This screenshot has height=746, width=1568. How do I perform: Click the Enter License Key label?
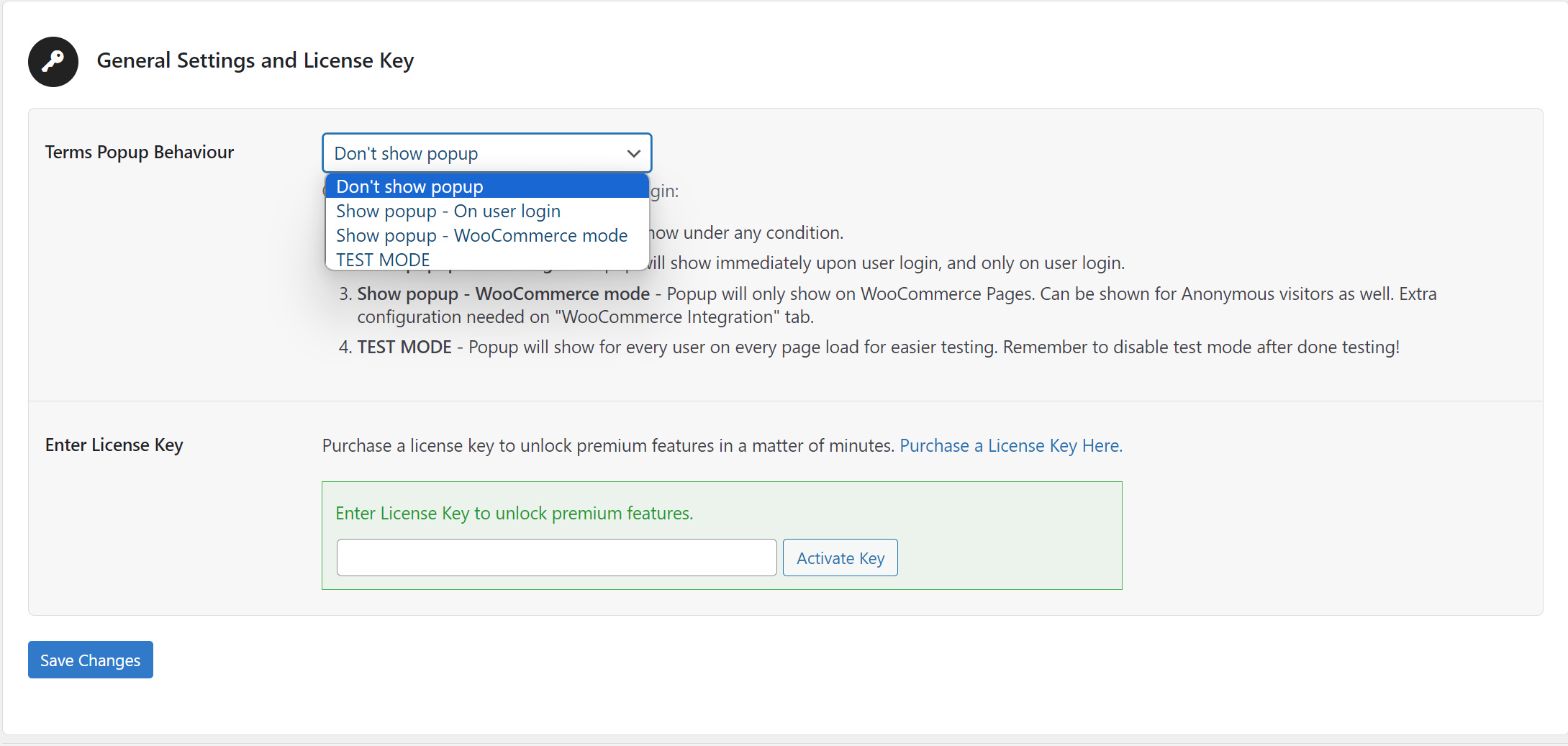(x=114, y=445)
